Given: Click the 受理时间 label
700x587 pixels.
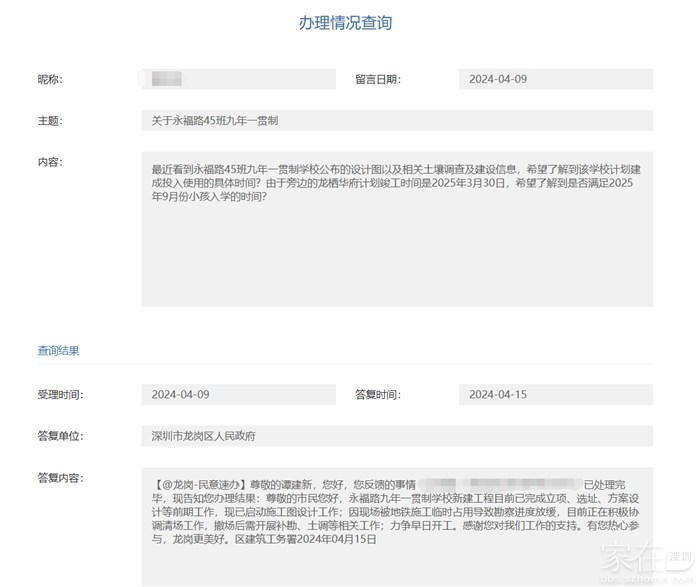Looking at the screenshot, I should (x=60, y=395).
